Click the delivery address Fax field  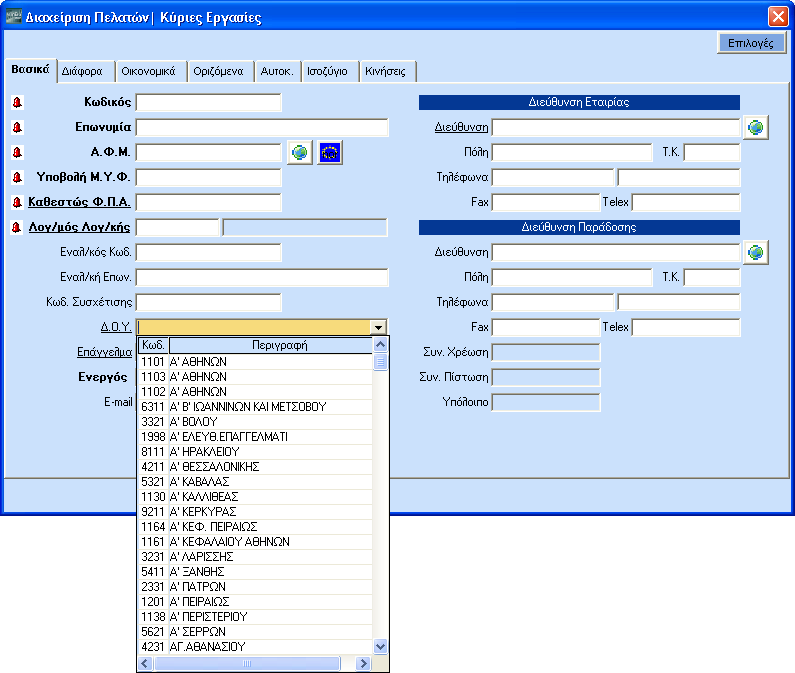click(x=546, y=328)
